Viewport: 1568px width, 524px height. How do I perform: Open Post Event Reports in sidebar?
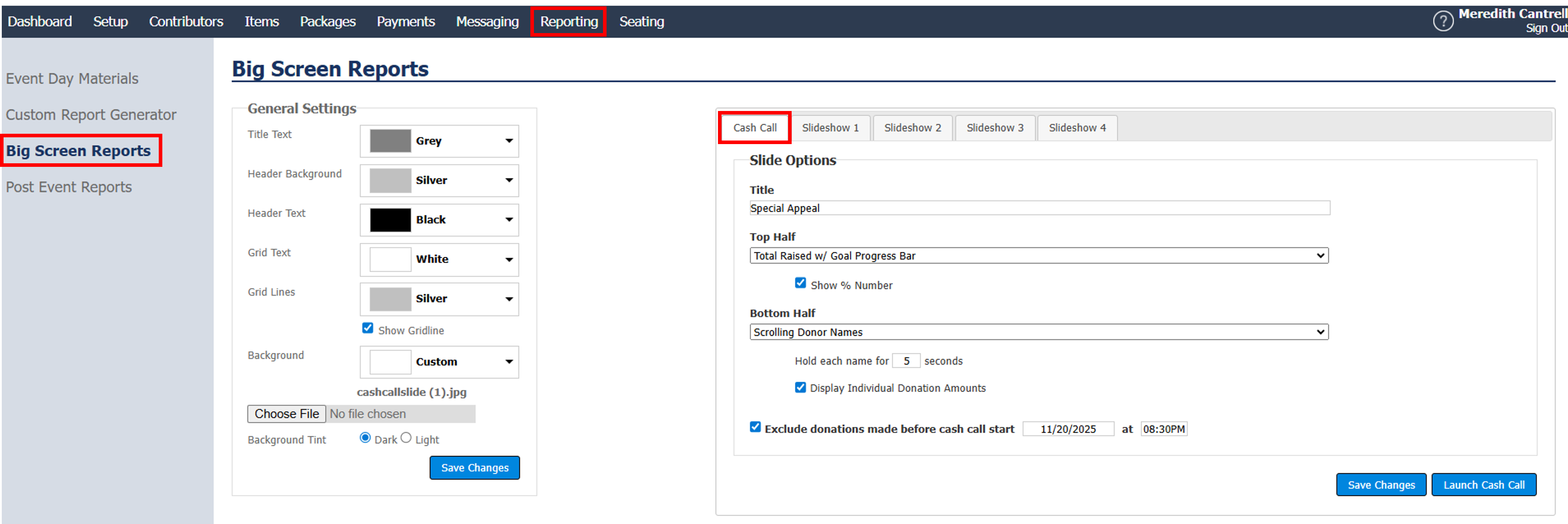(x=69, y=187)
